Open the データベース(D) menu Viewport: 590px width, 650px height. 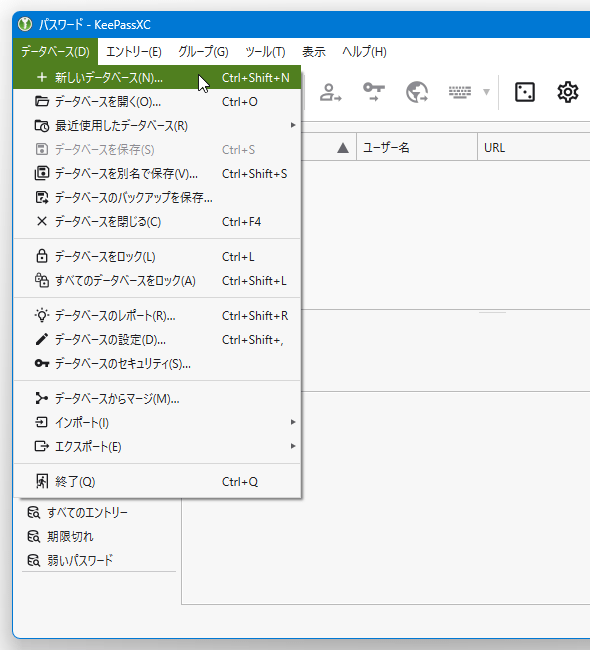tap(55, 51)
